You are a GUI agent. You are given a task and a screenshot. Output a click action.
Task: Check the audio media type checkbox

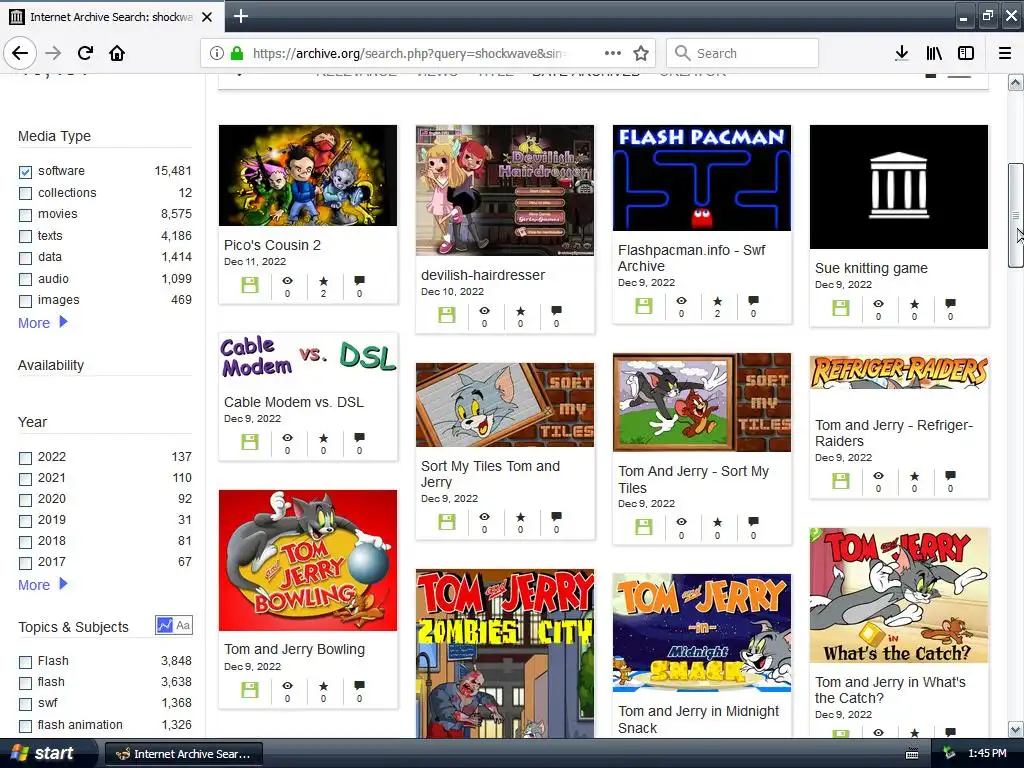pos(25,280)
